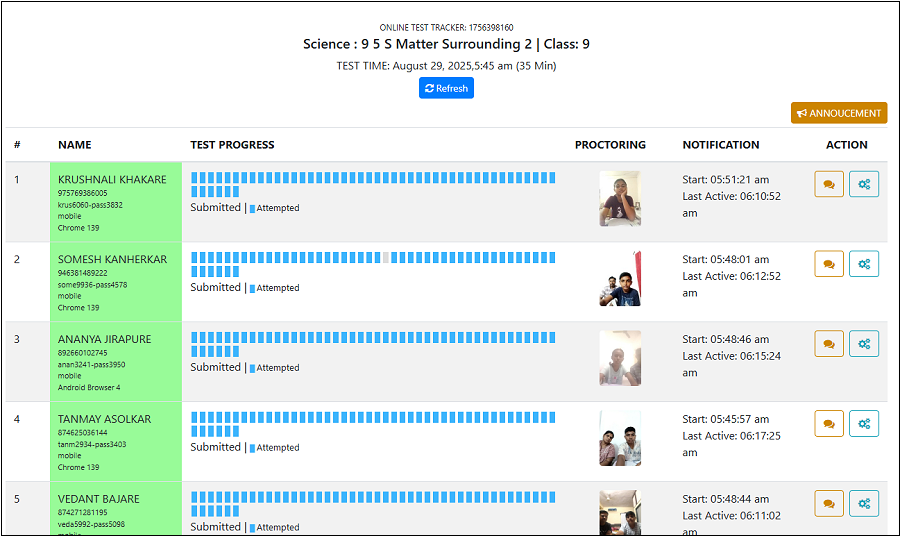Click chat icon in Tanmay Asolkar row

coord(829,424)
